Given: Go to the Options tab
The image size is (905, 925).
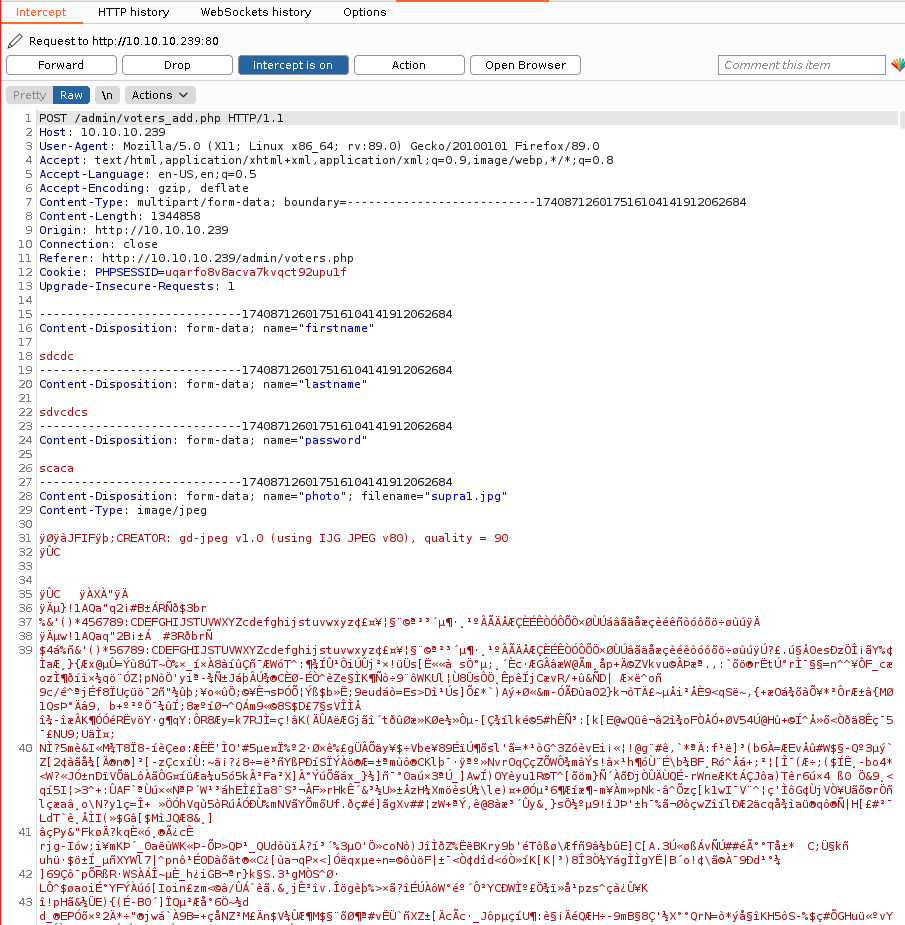Looking at the screenshot, I should tap(364, 12).
